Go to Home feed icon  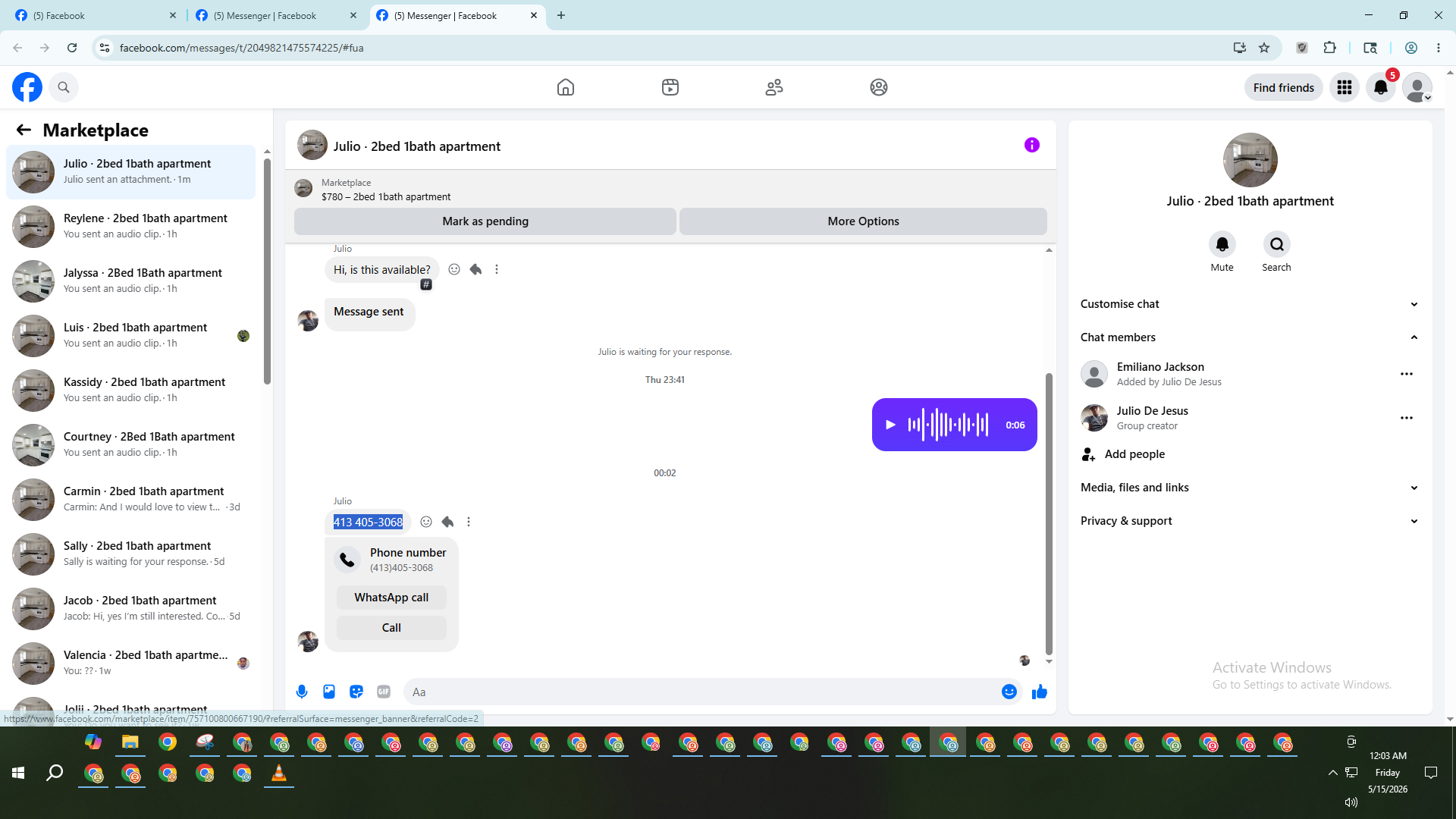pos(566,87)
